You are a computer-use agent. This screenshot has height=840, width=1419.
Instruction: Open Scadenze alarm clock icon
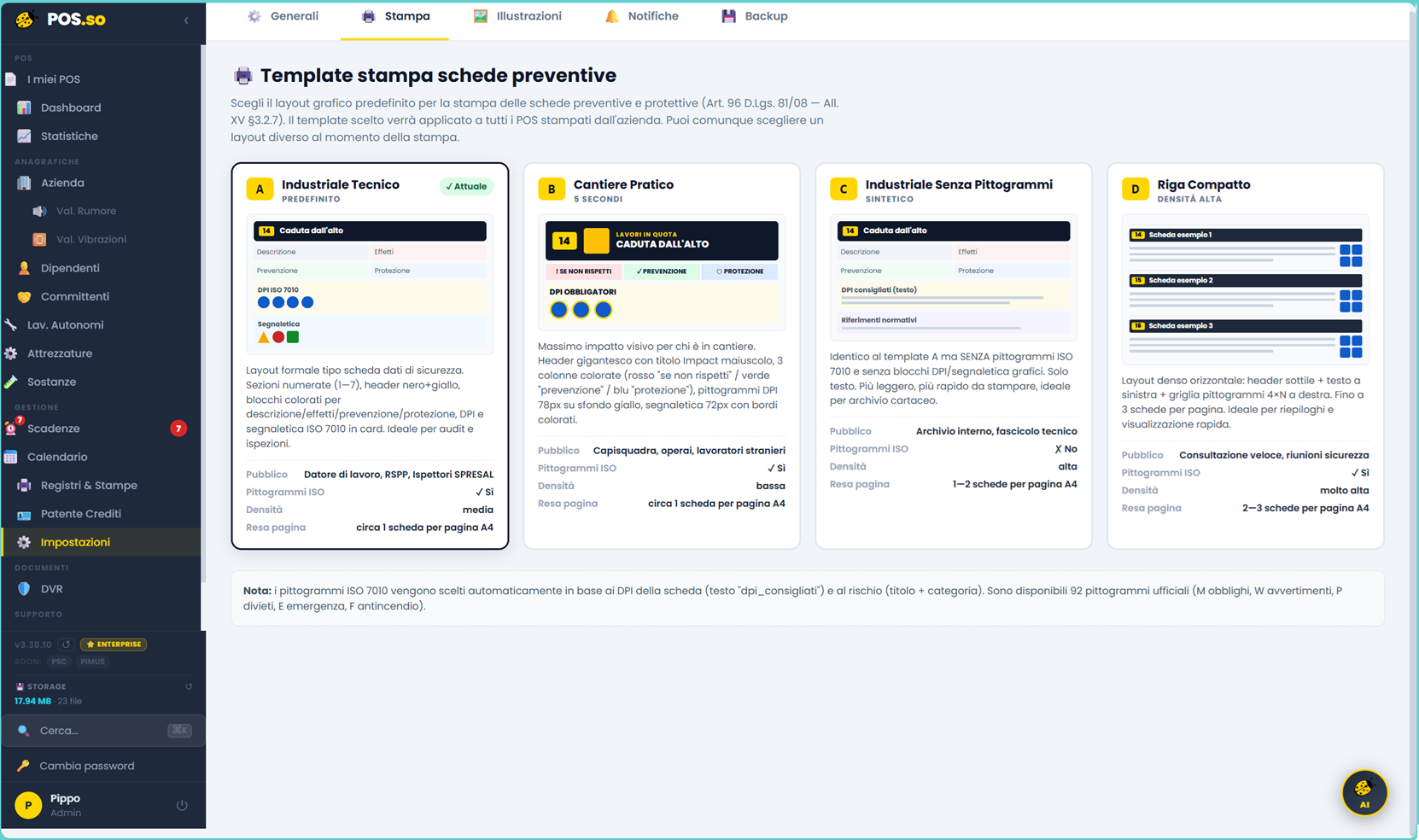11,428
